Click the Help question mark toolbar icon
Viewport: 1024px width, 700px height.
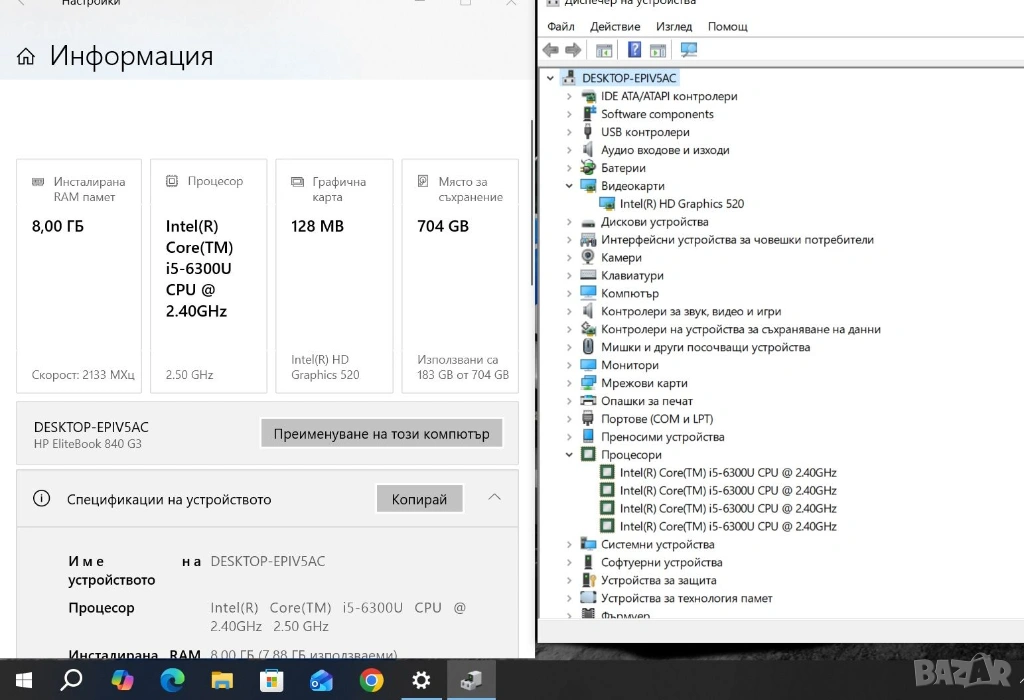coord(634,50)
